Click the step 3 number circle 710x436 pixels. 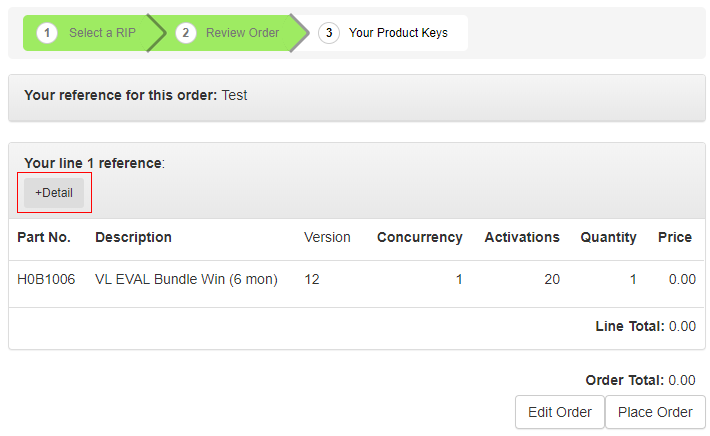pyautogui.click(x=328, y=33)
